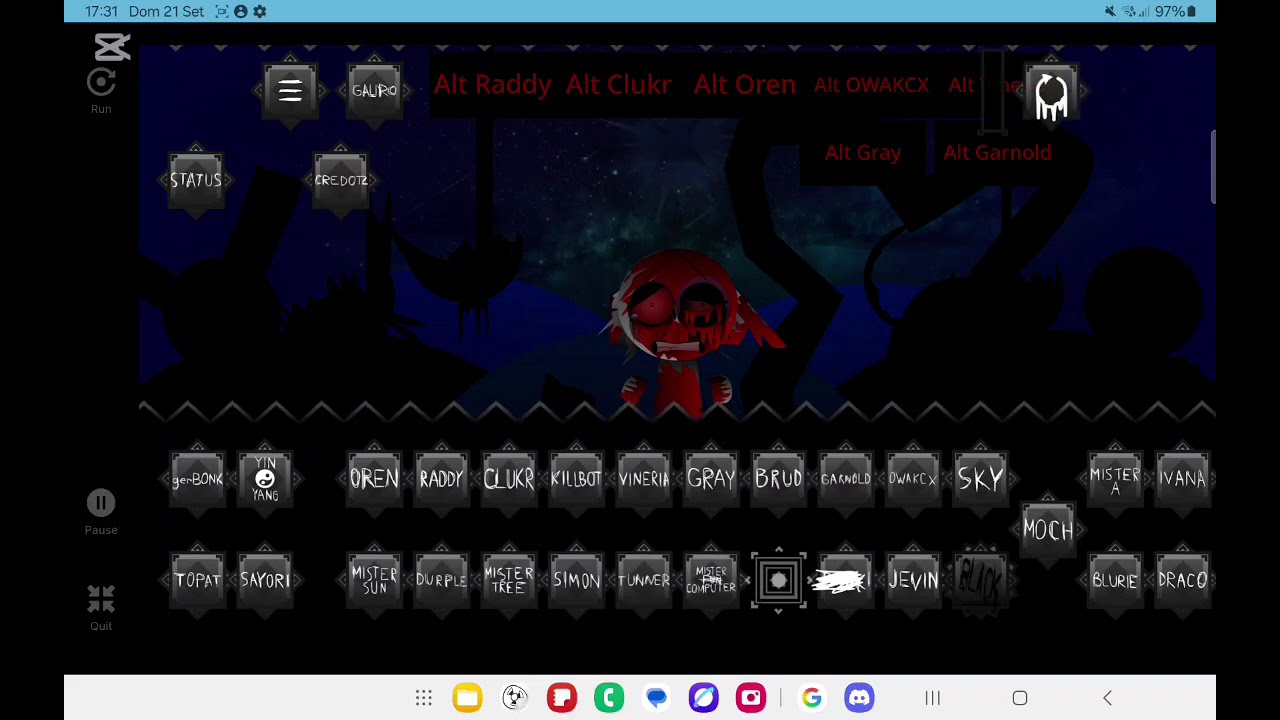Tap the Android home button
The image size is (1280, 720).
(1020, 698)
